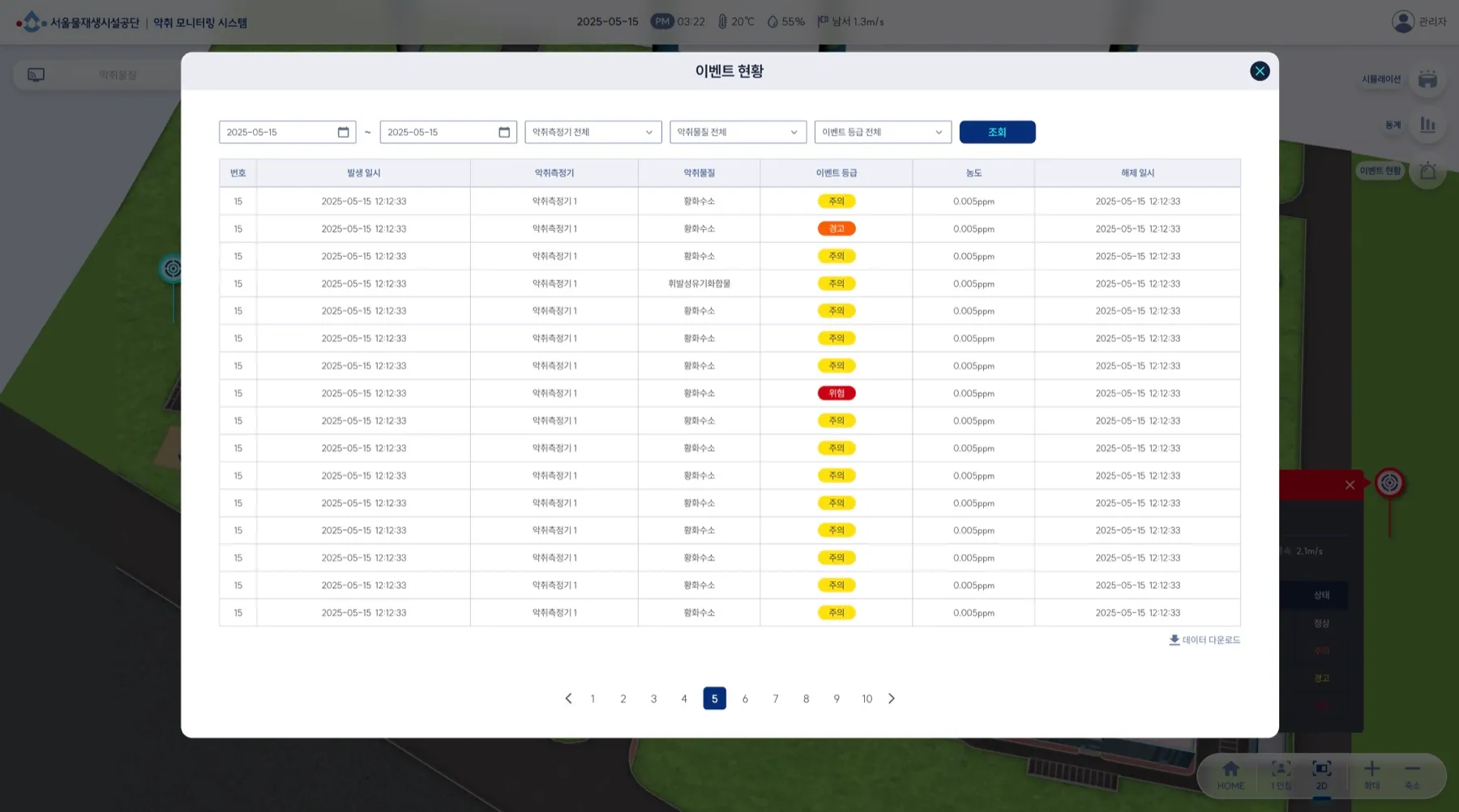
Task: Click the 축소 zoom-out minus icon
Action: [x=1413, y=768]
